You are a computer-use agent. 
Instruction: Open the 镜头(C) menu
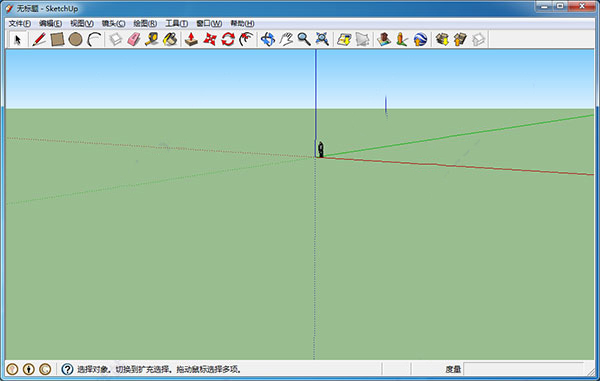click(x=113, y=24)
